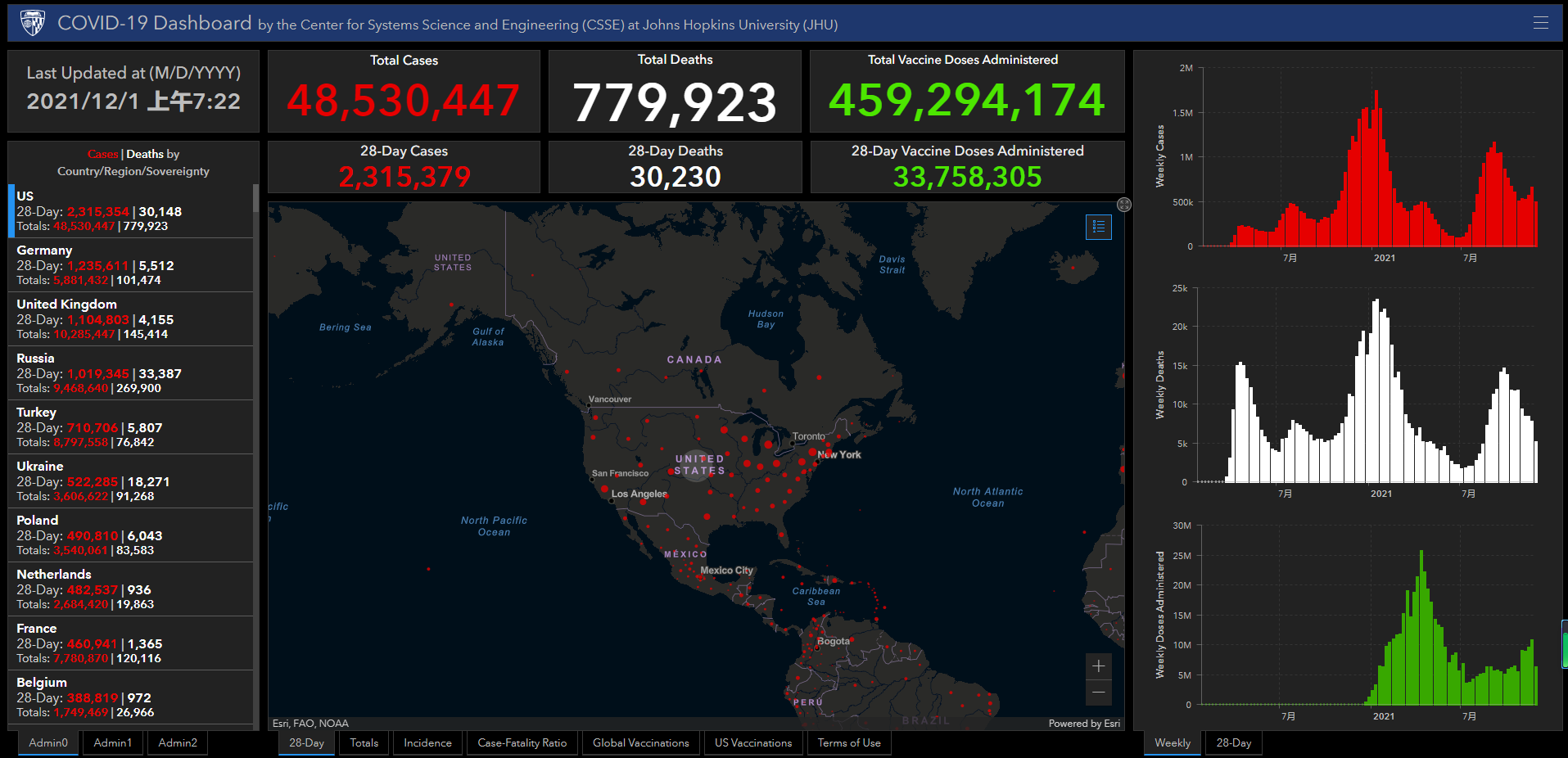Screen dimensions: 1568x758
Task: Click the total vaccine doses figure 459,294,174
Action: [967, 100]
